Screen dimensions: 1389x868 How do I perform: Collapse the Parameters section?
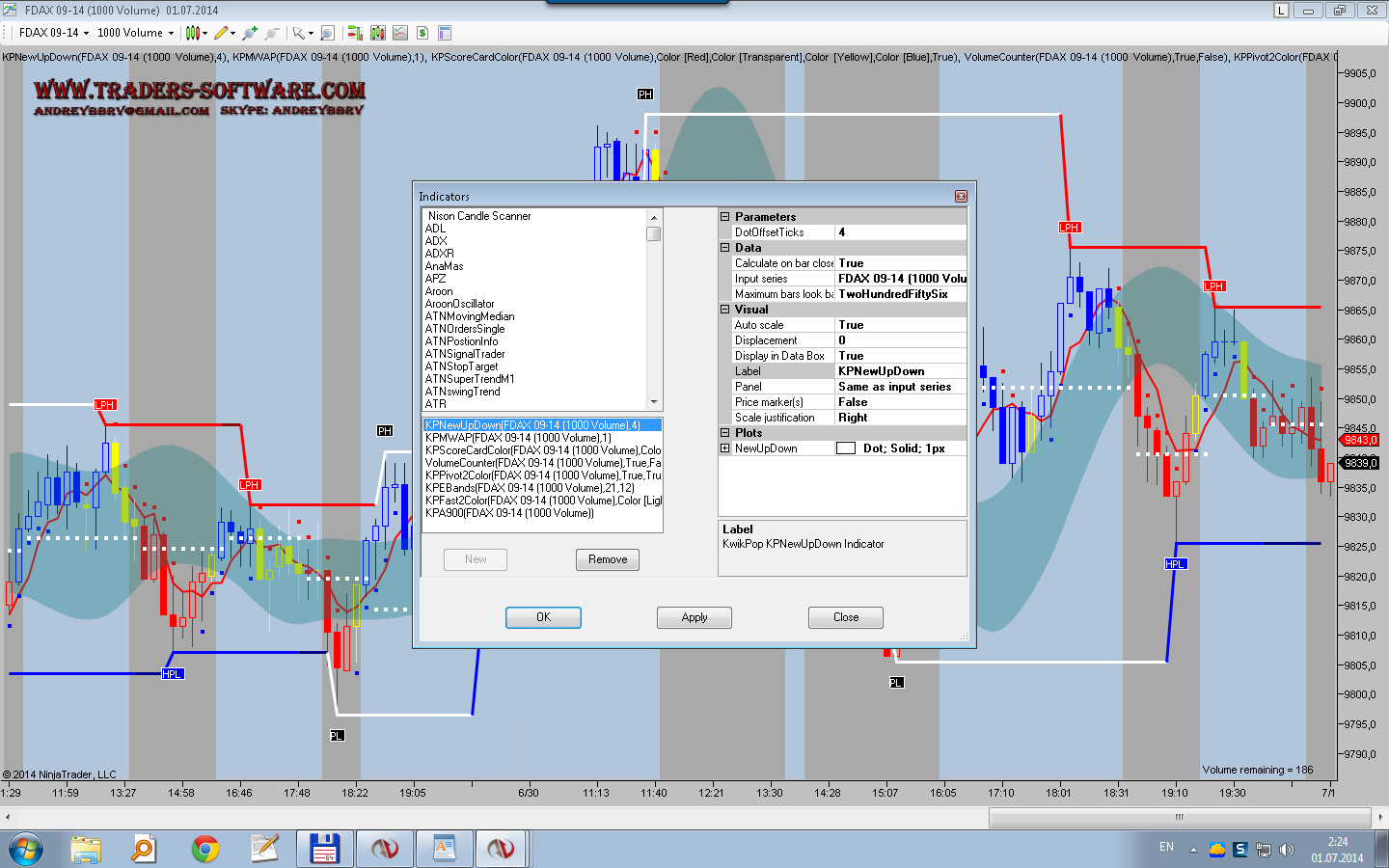click(x=725, y=217)
